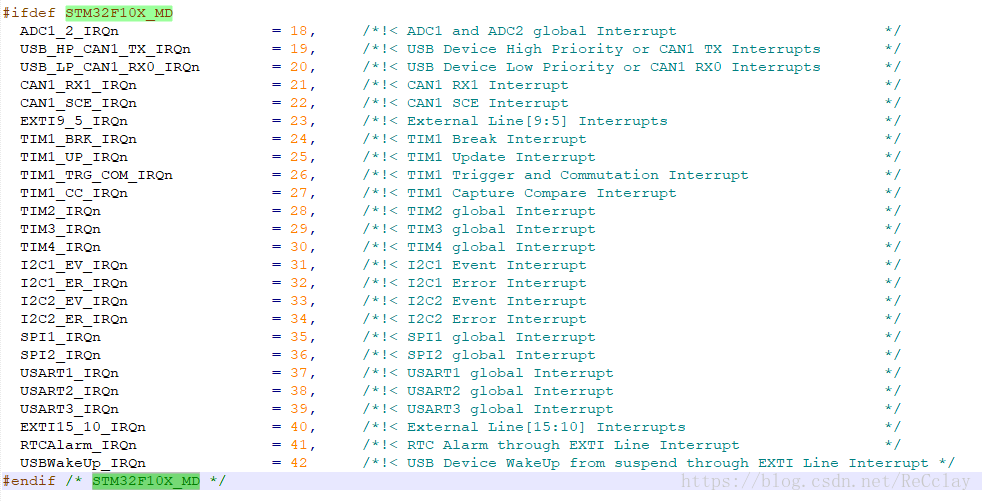The image size is (982, 501).
Task: Click the comment 'RTC Alarm through EXTI Line Interrupt'
Action: coord(573,446)
